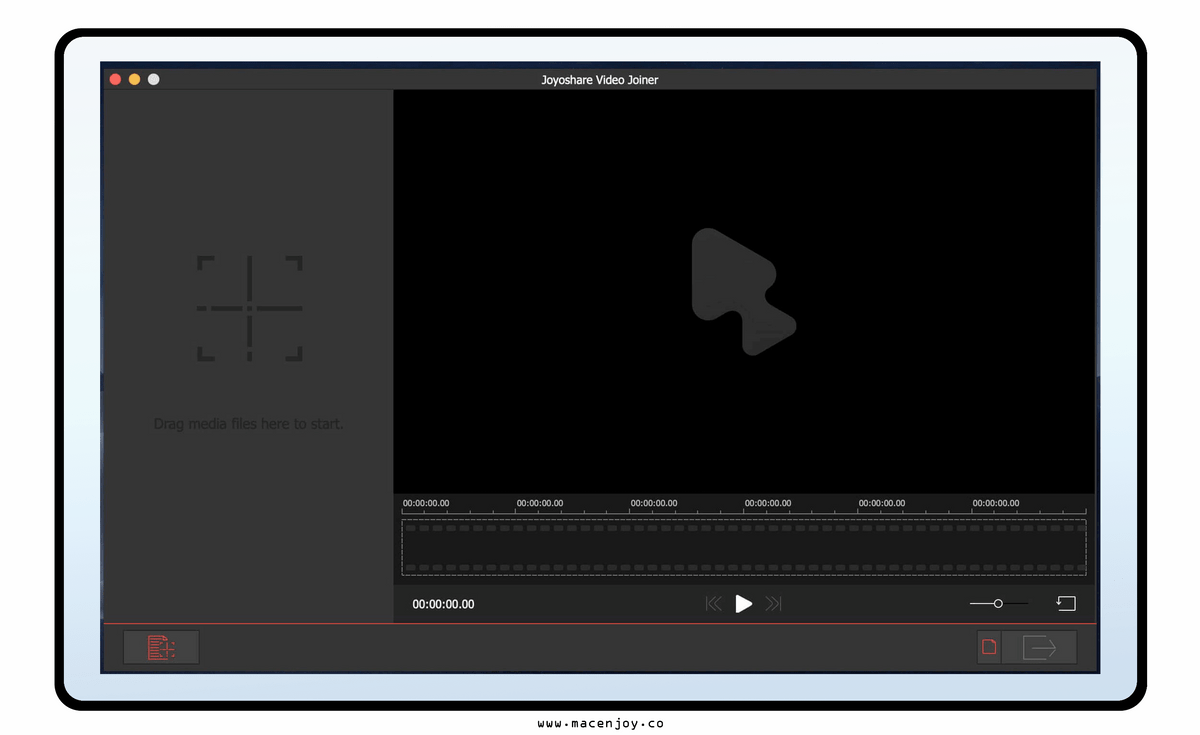Click the drag media files drop zone icon
This screenshot has height=735, width=1200.
249,308
